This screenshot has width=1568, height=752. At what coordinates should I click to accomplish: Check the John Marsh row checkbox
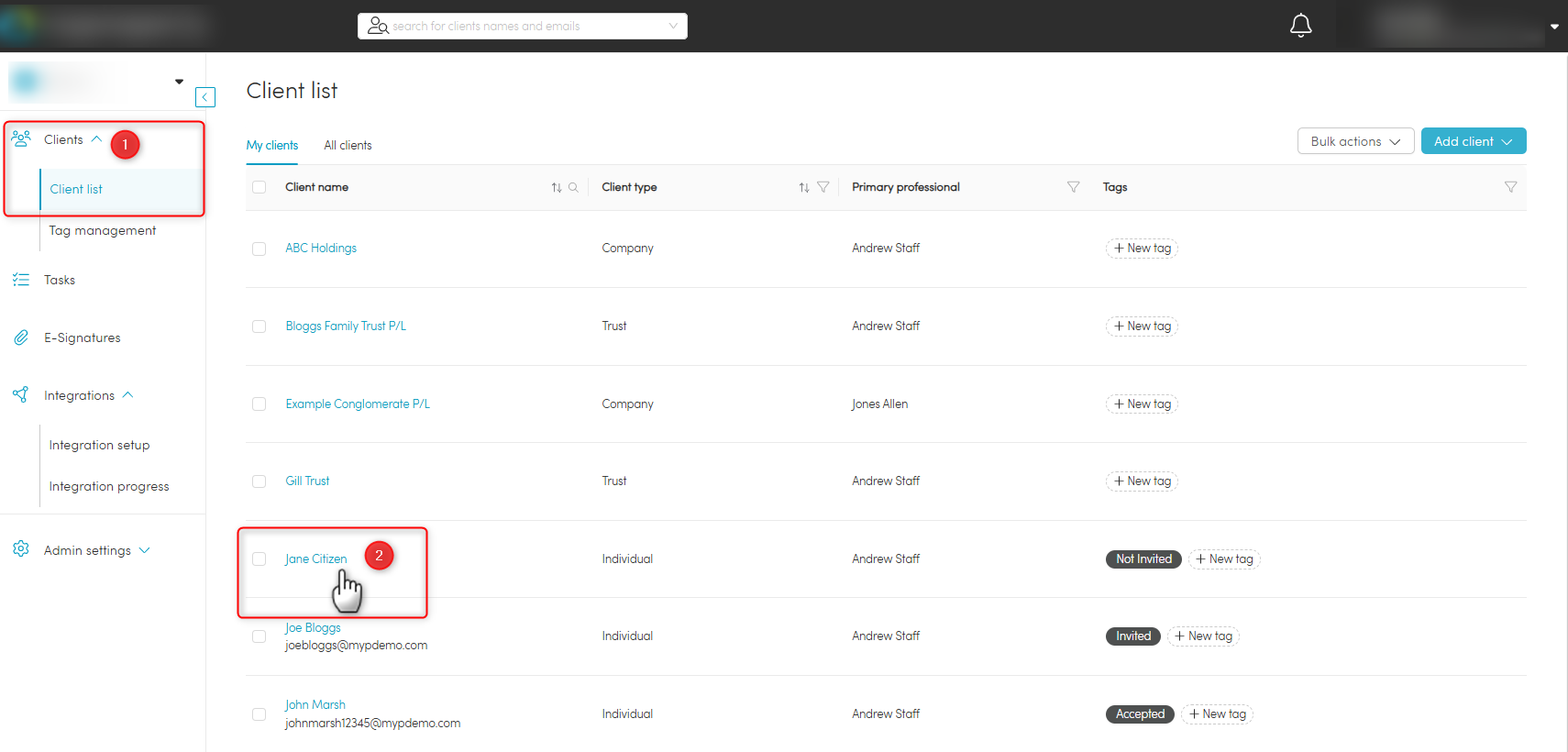point(259,714)
